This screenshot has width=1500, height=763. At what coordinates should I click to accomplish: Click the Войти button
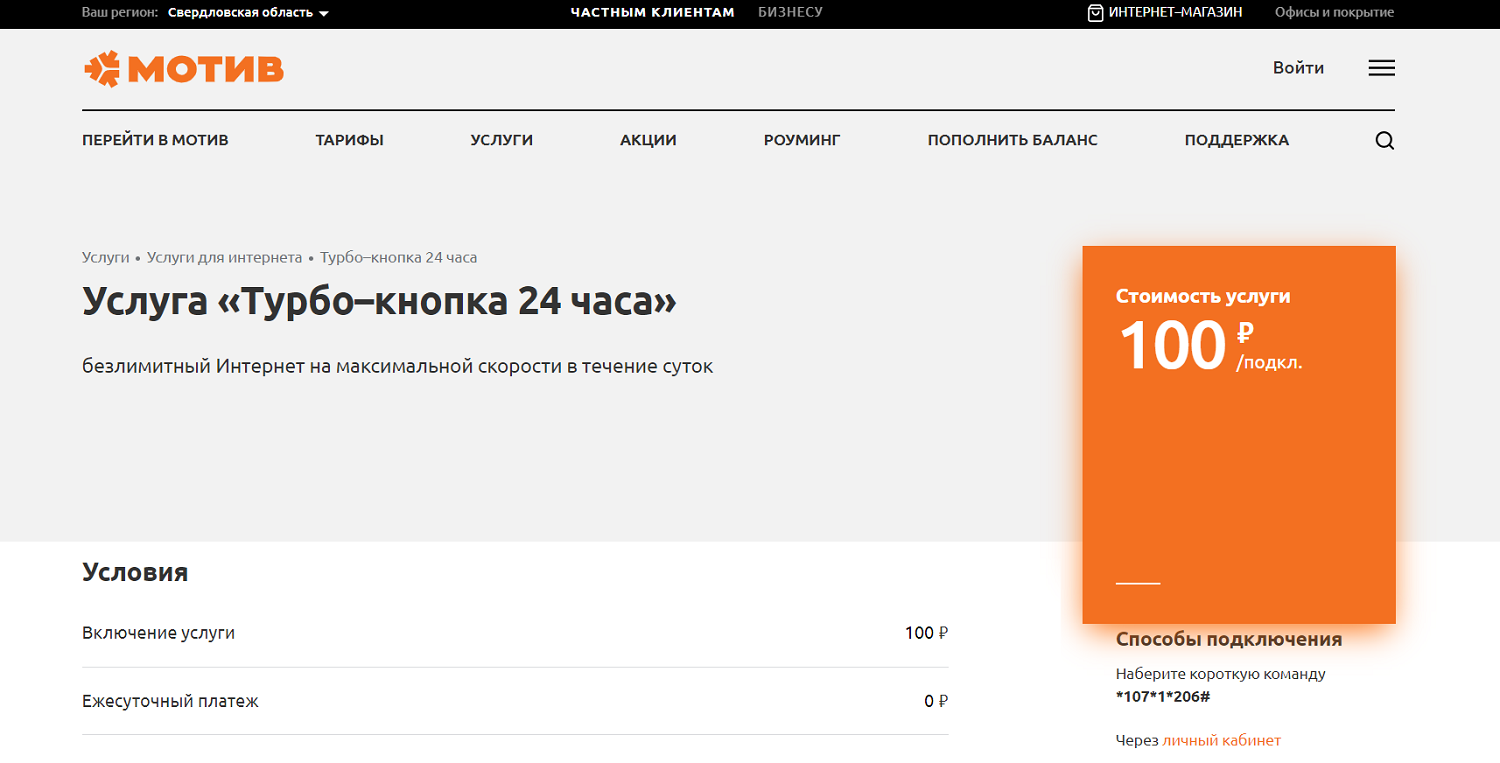[x=1298, y=68]
